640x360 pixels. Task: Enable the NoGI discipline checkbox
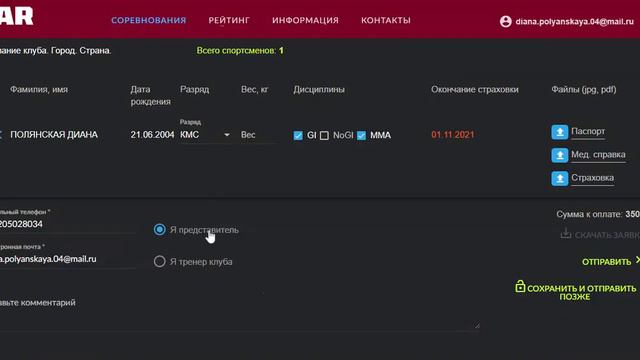[x=324, y=136]
